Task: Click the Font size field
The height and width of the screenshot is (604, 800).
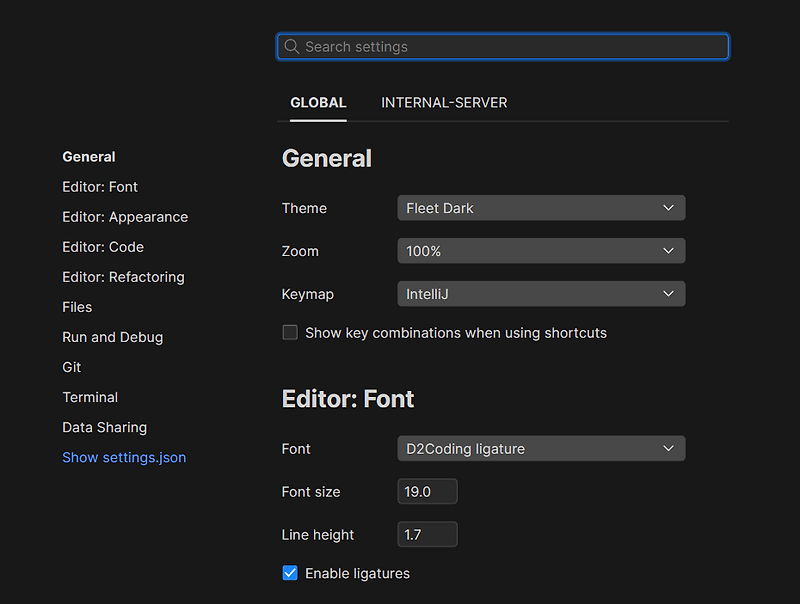Action: tap(427, 492)
